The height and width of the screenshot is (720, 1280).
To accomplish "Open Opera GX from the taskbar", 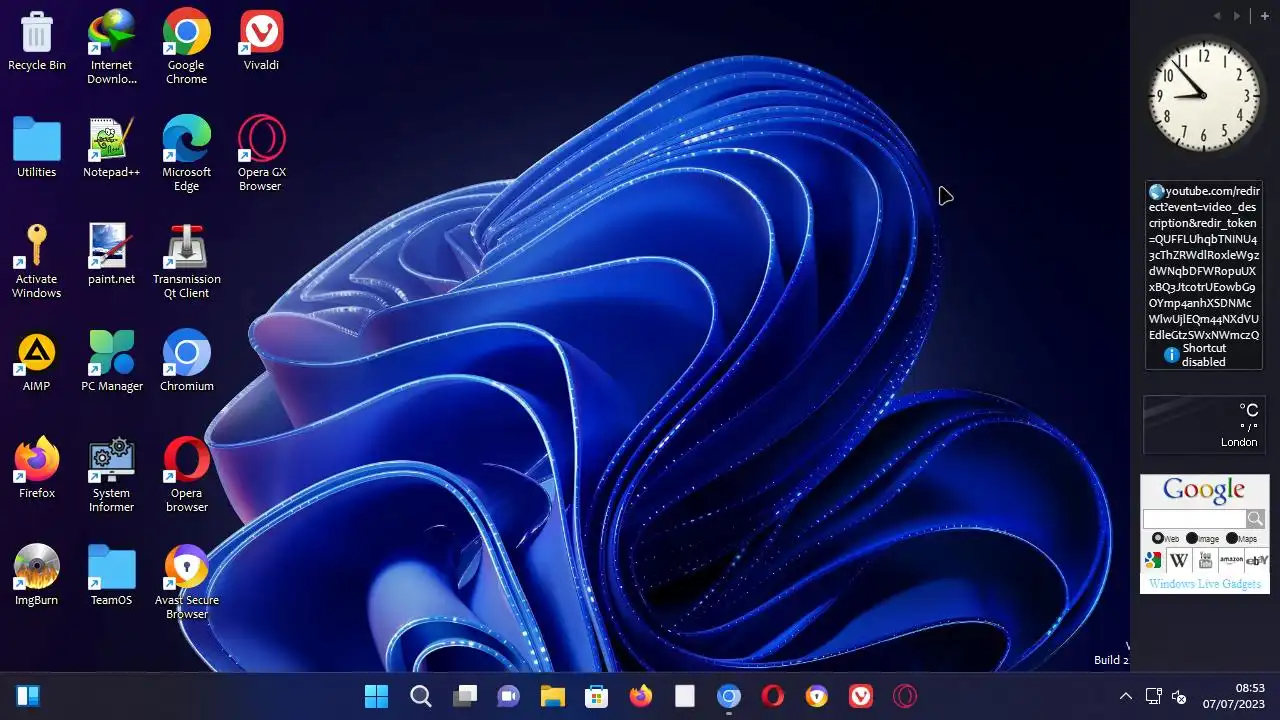I will 905,696.
